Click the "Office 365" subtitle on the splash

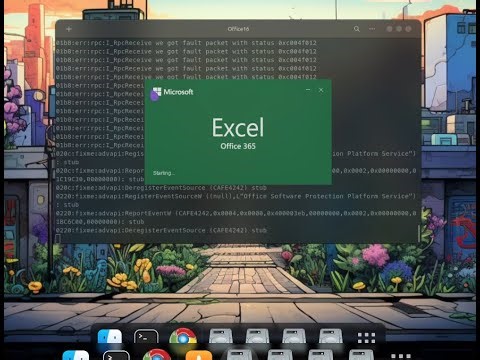click(238, 146)
